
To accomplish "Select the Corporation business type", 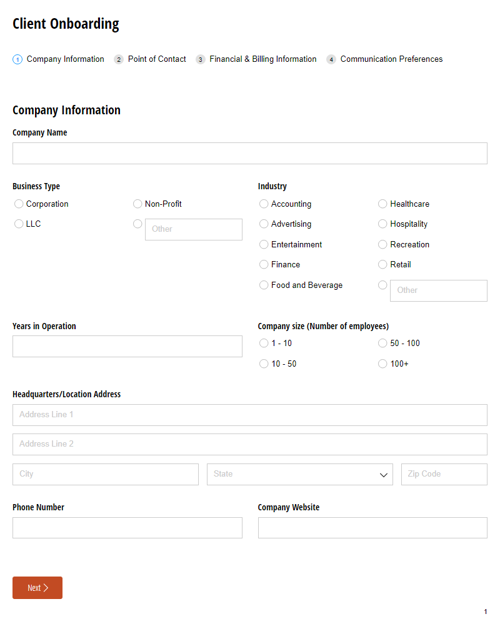I will [18, 204].
